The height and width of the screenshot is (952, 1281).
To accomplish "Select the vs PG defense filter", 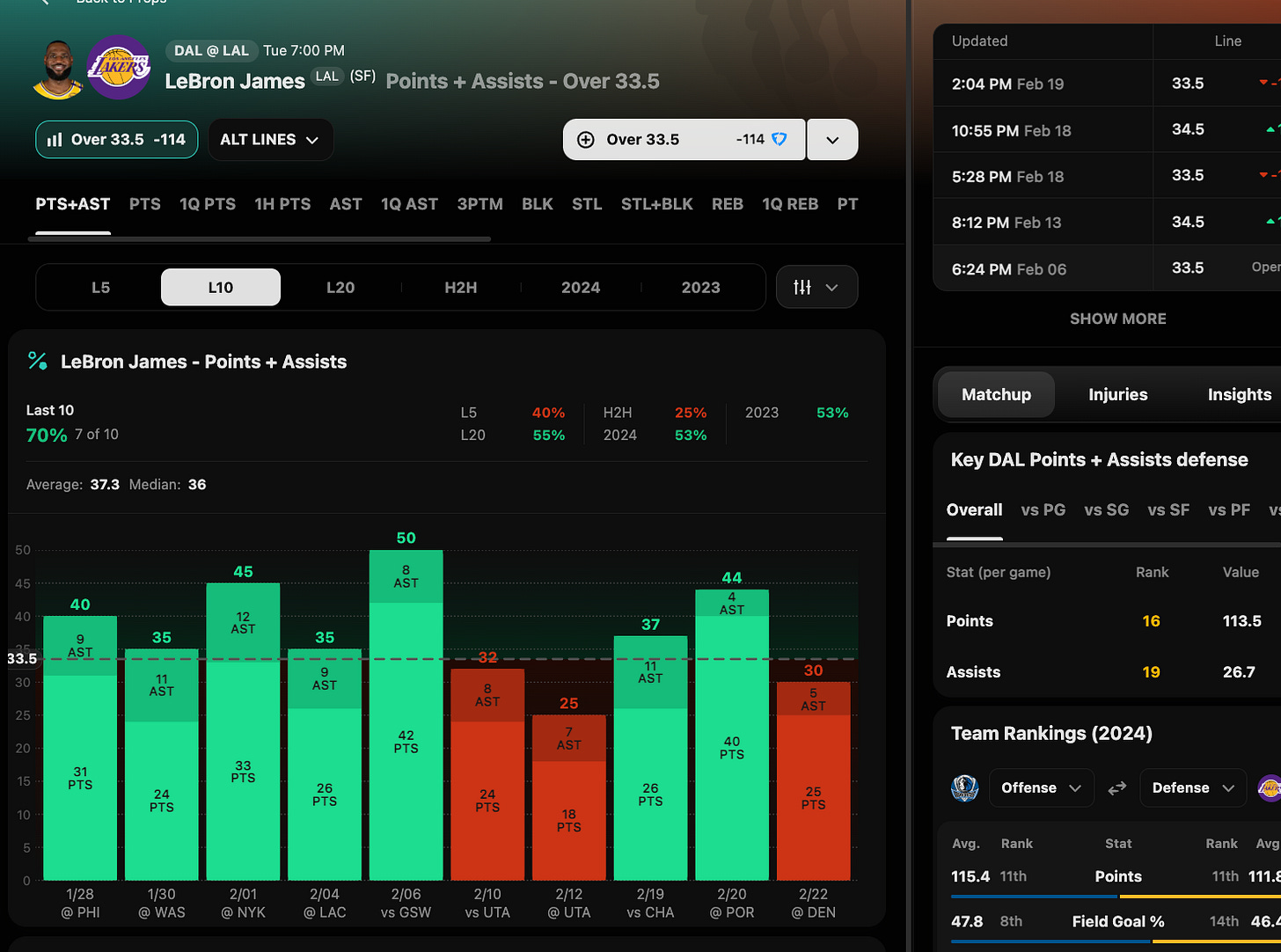I will coord(1043,510).
